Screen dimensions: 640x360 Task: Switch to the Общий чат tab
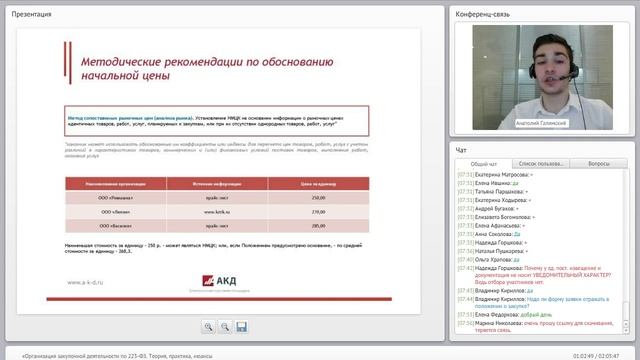tap(484, 164)
